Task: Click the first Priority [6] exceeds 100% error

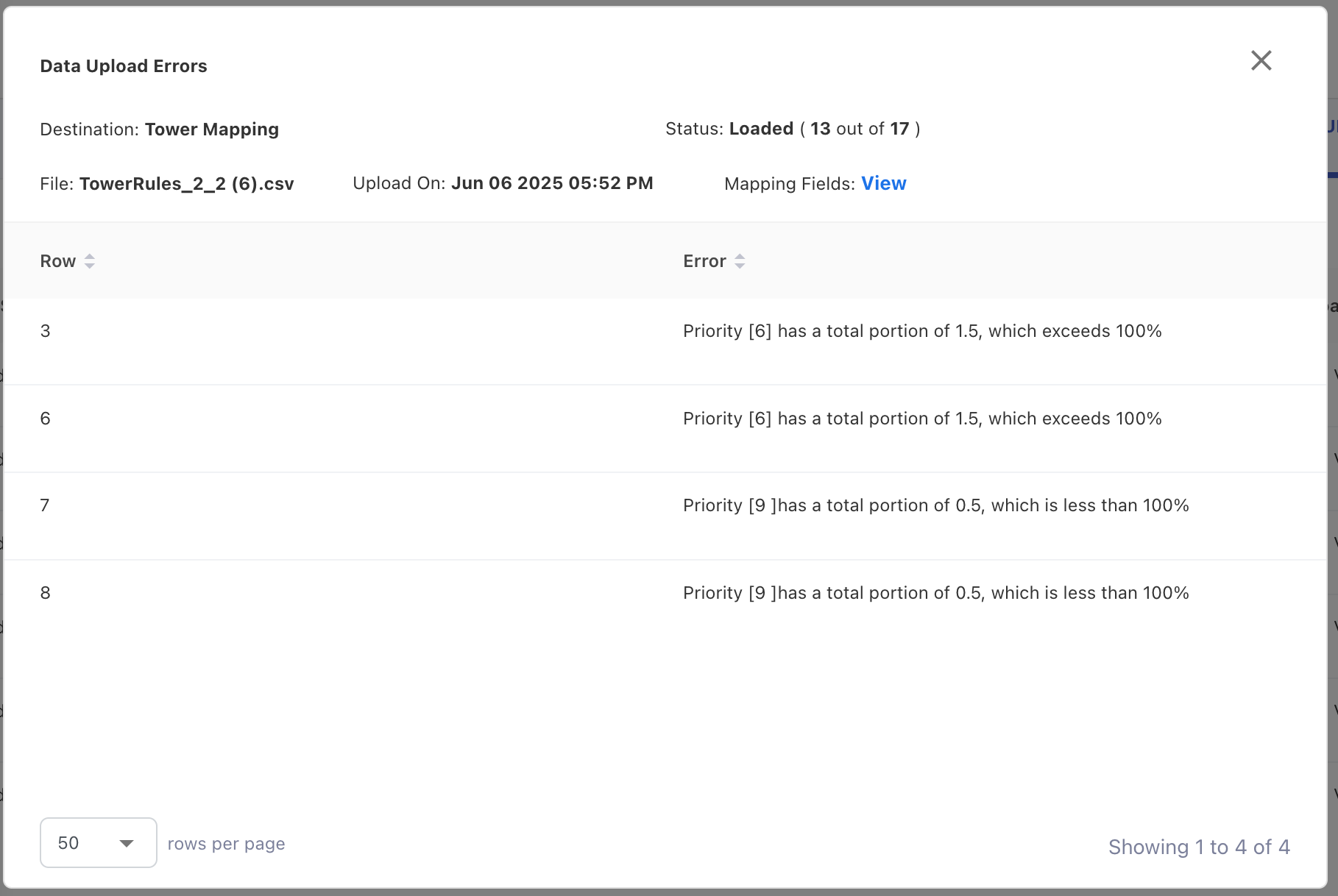Action: (922, 331)
